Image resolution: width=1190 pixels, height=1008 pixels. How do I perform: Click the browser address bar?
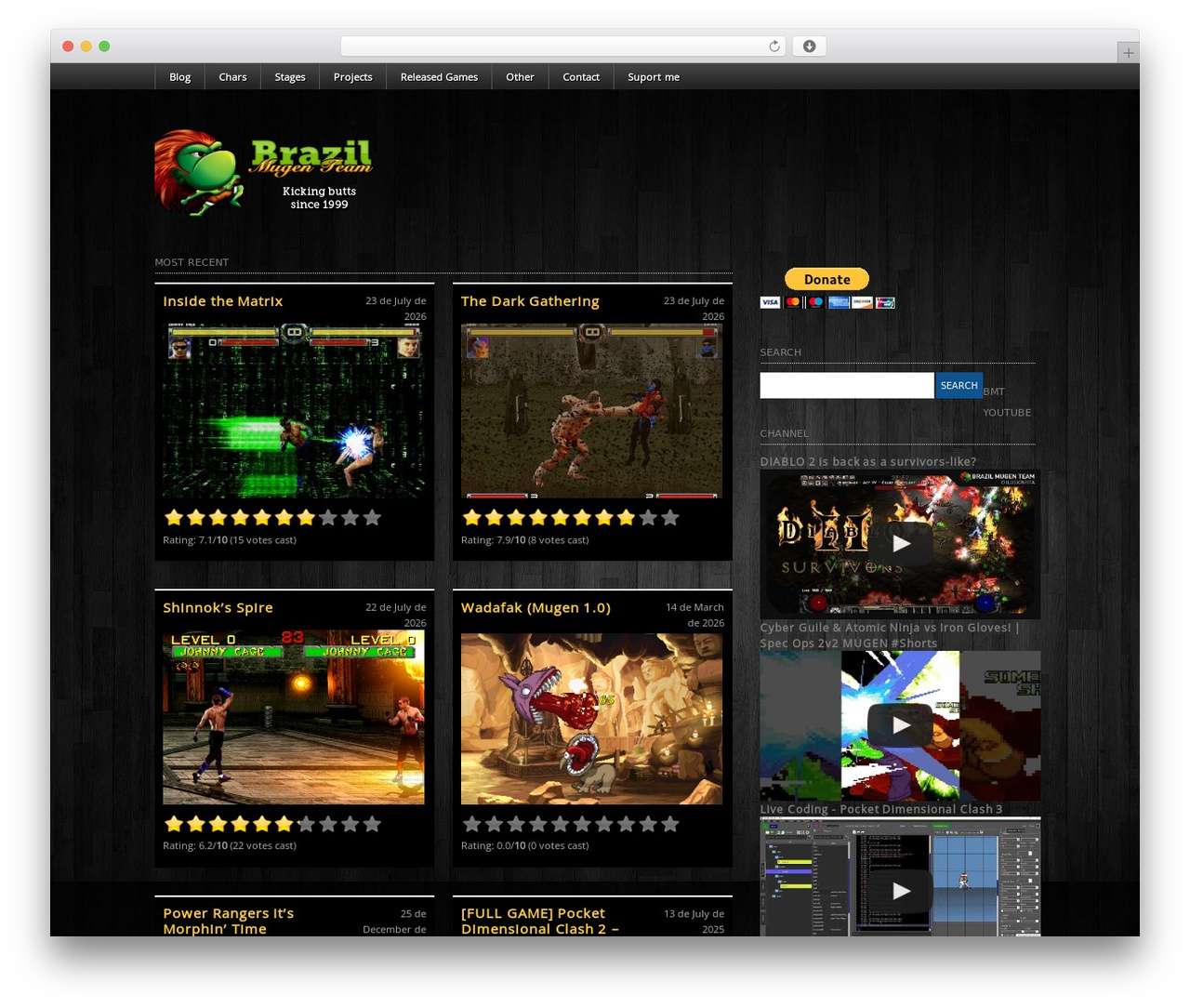point(562,46)
